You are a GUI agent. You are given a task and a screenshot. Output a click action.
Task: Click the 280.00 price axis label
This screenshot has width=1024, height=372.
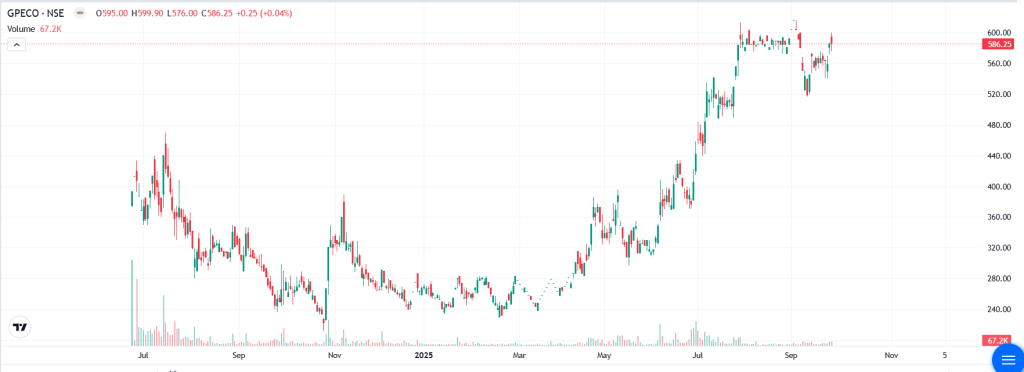(999, 279)
